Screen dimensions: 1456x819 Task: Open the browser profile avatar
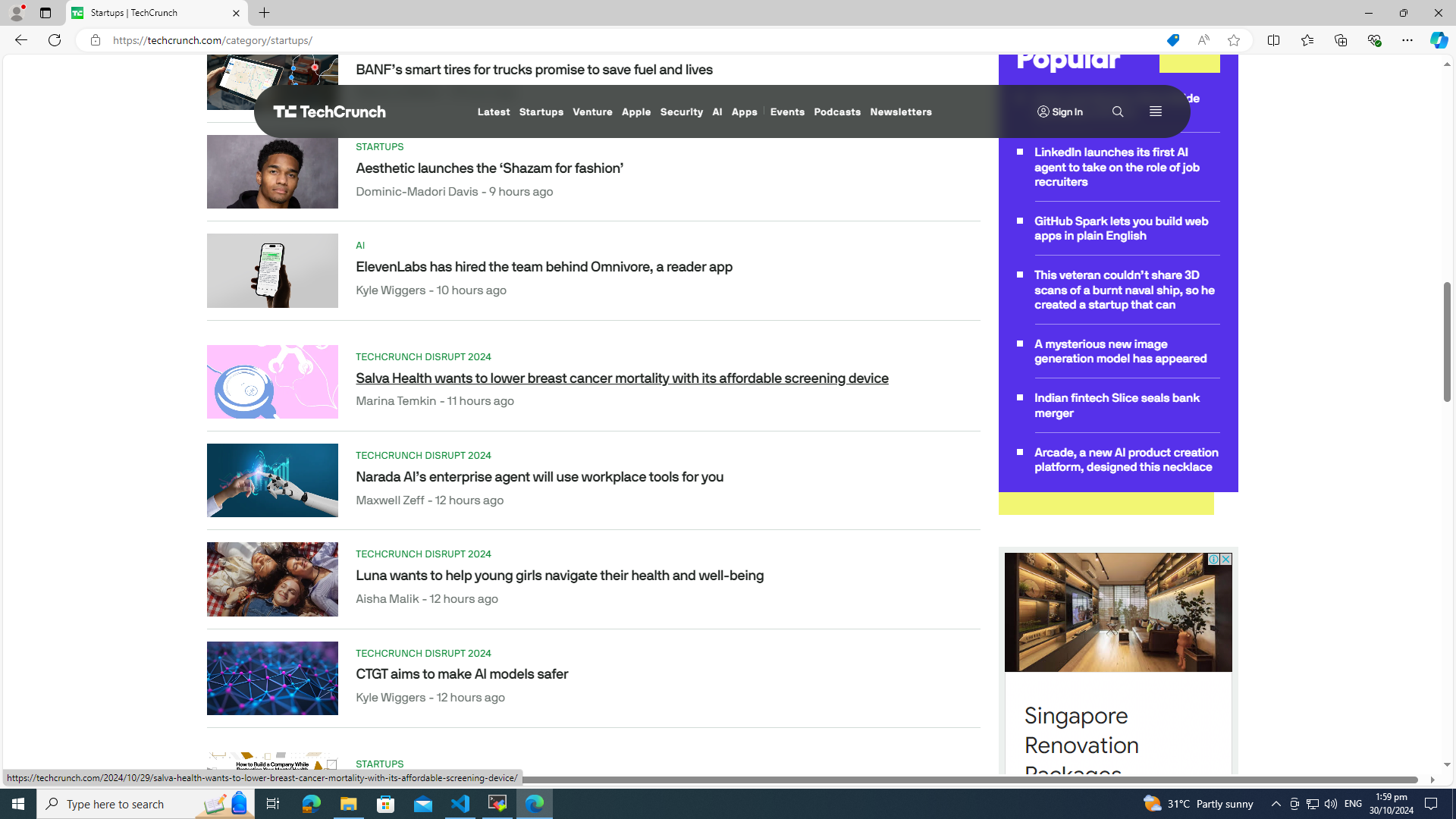(16, 13)
